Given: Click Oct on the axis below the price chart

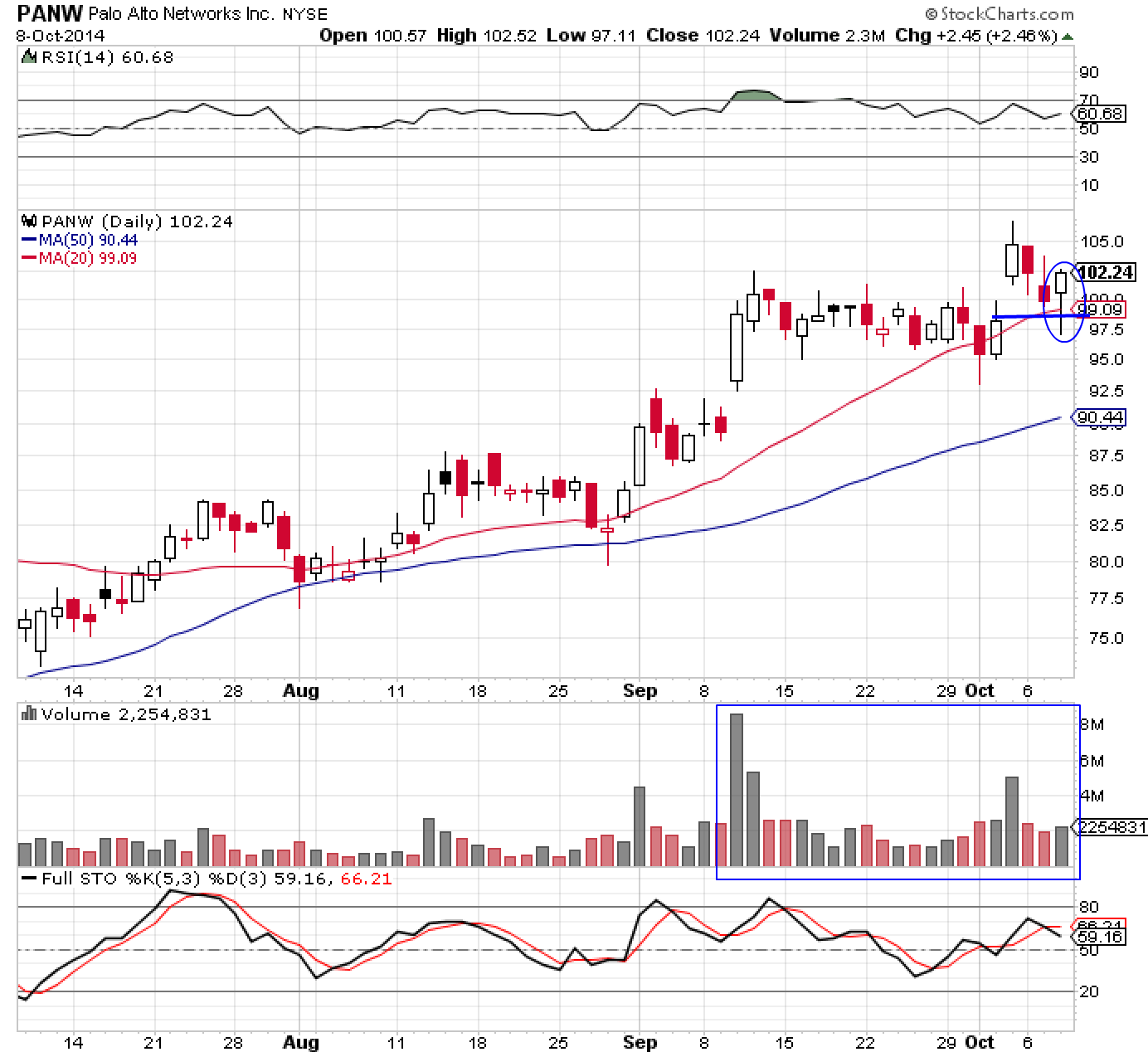Looking at the screenshot, I should tap(980, 690).
